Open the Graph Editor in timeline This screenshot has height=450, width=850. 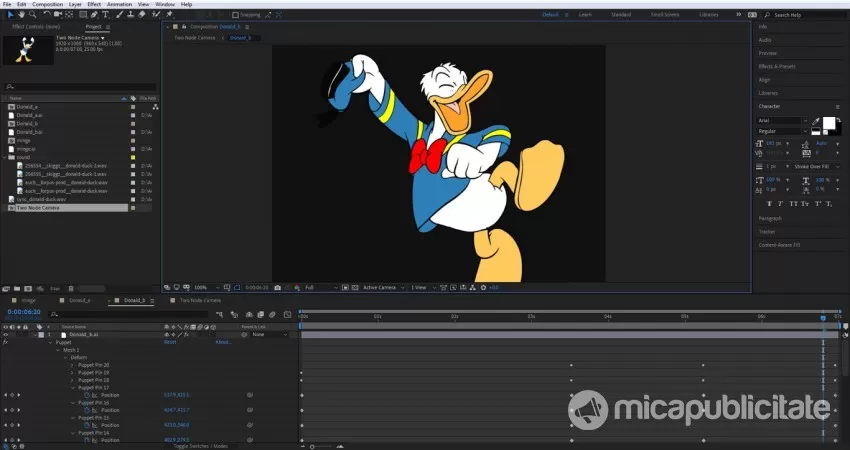click(287, 314)
